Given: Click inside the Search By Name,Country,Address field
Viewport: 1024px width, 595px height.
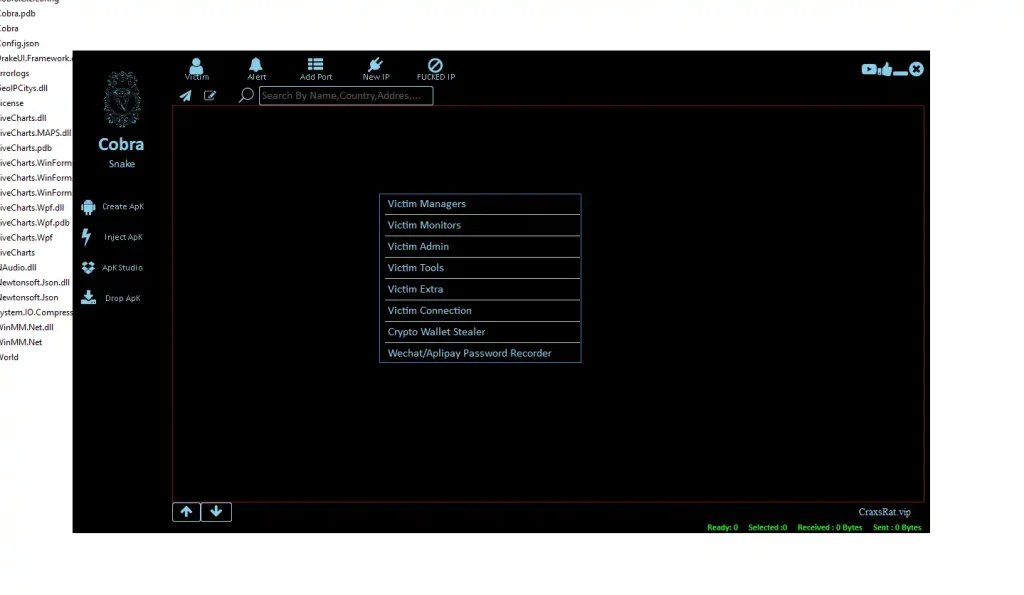Looking at the screenshot, I should click(x=345, y=95).
